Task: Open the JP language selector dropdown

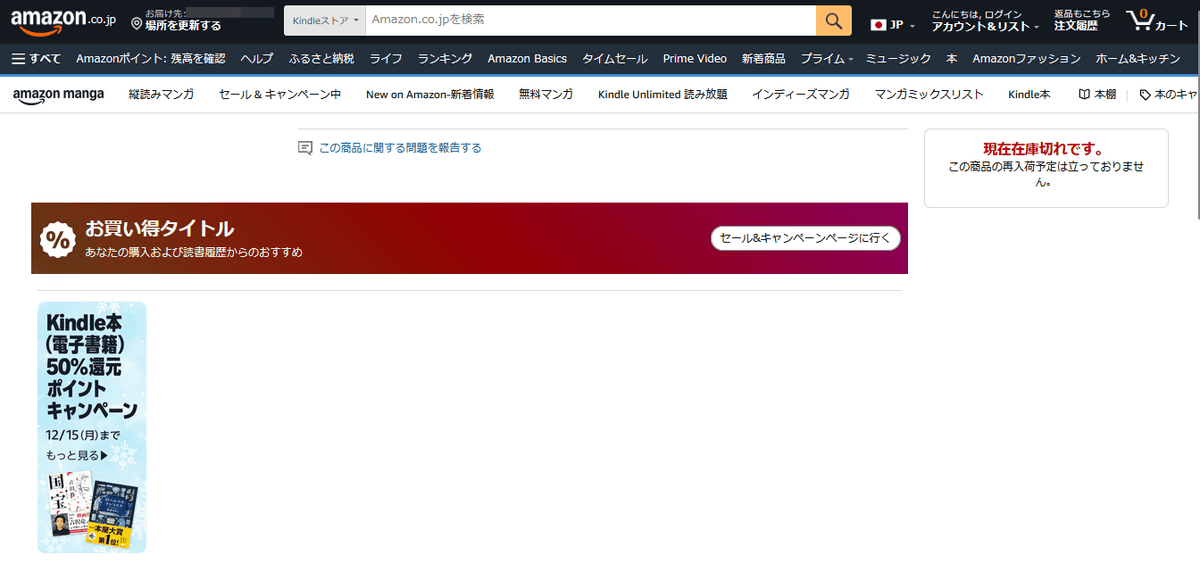Action: [892, 24]
